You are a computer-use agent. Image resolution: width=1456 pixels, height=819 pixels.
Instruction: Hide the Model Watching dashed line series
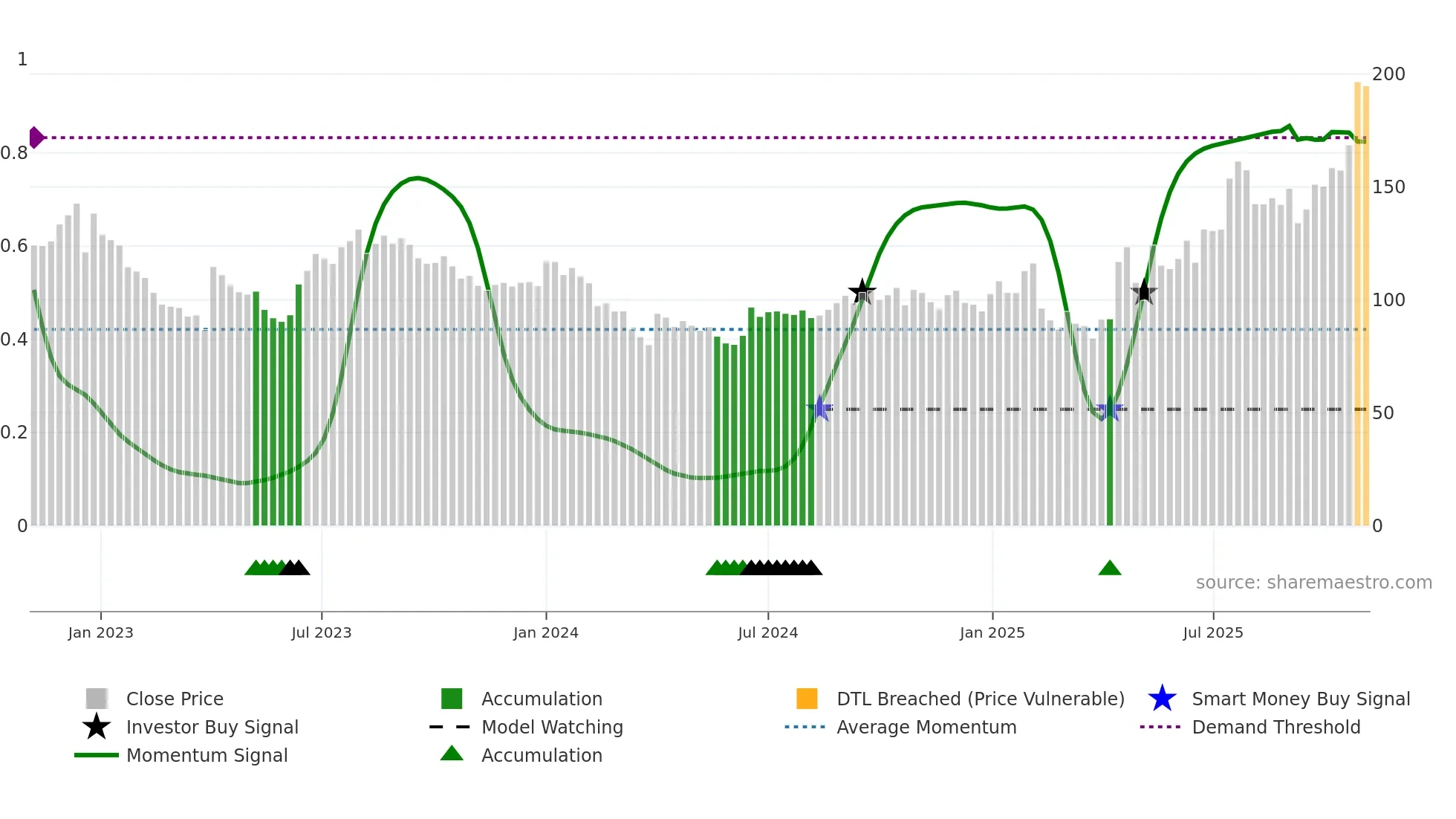tap(552, 727)
